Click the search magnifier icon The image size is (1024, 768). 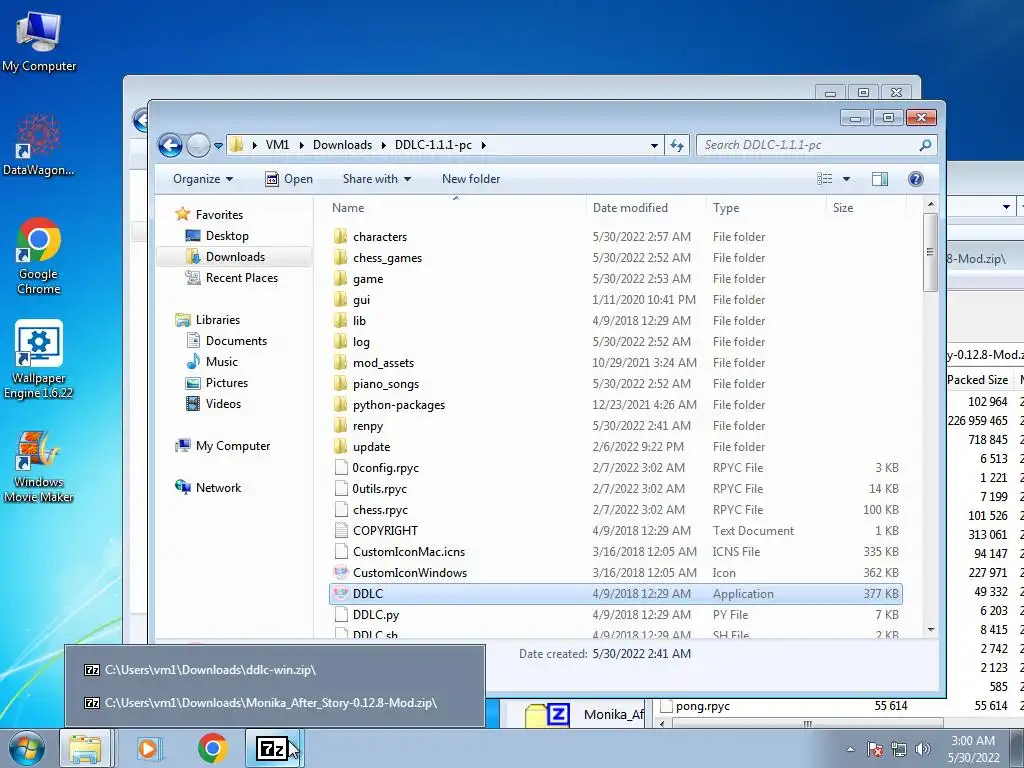[925, 145]
